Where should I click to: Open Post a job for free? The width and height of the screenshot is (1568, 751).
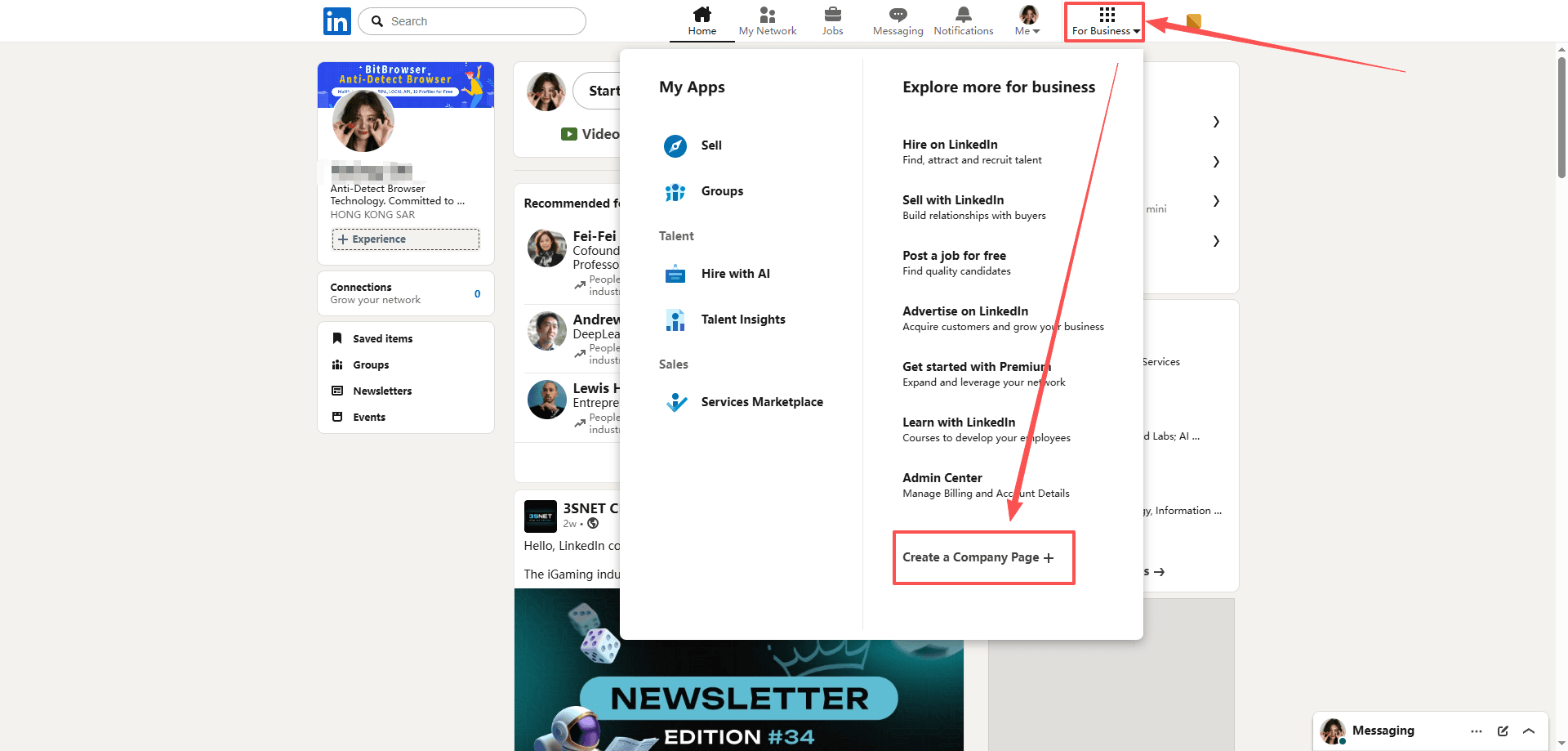(x=956, y=263)
